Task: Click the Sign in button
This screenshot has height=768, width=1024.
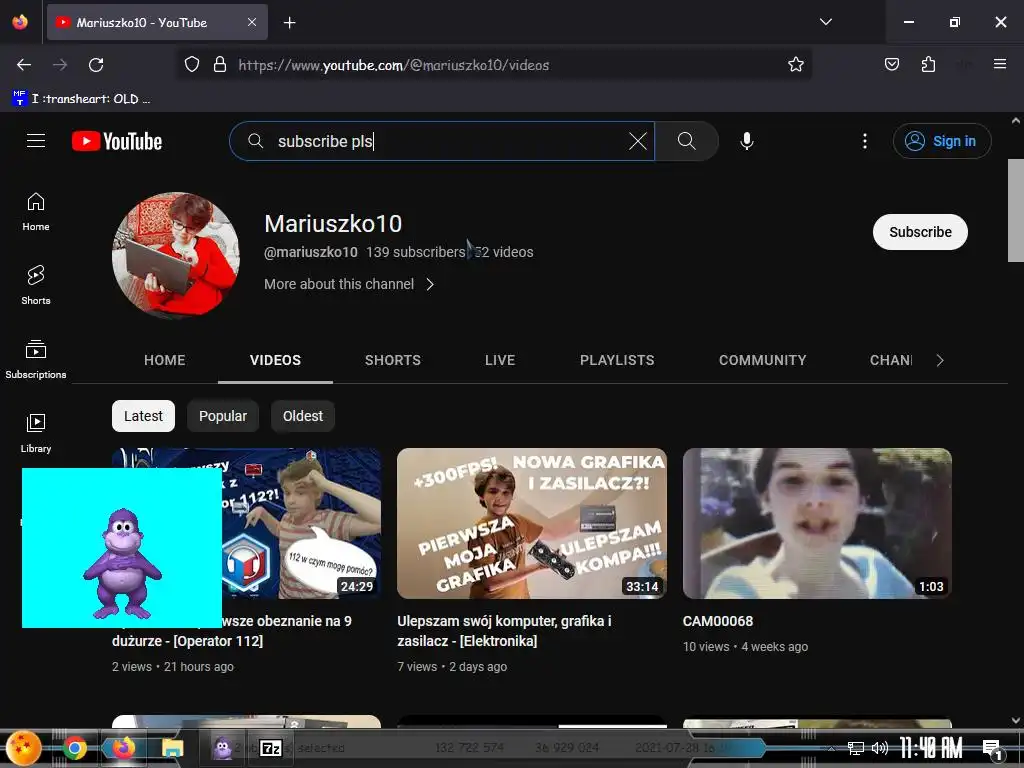Action: point(942,141)
